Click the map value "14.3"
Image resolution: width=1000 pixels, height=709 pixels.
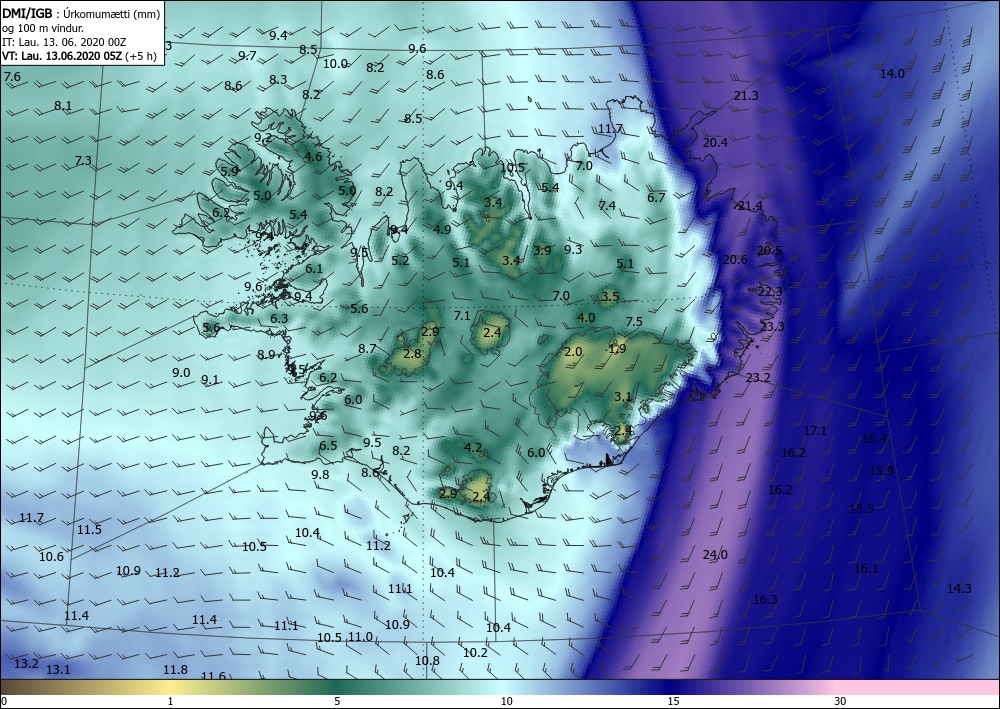click(x=959, y=588)
